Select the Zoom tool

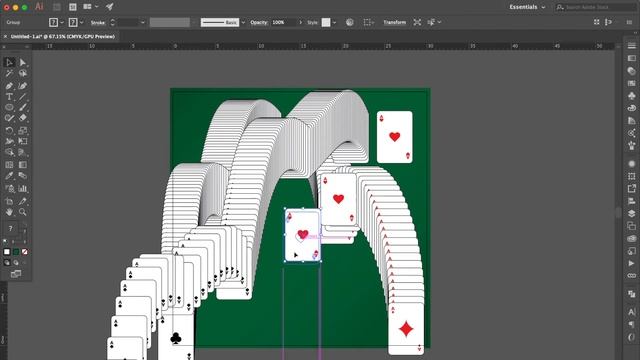point(22,212)
